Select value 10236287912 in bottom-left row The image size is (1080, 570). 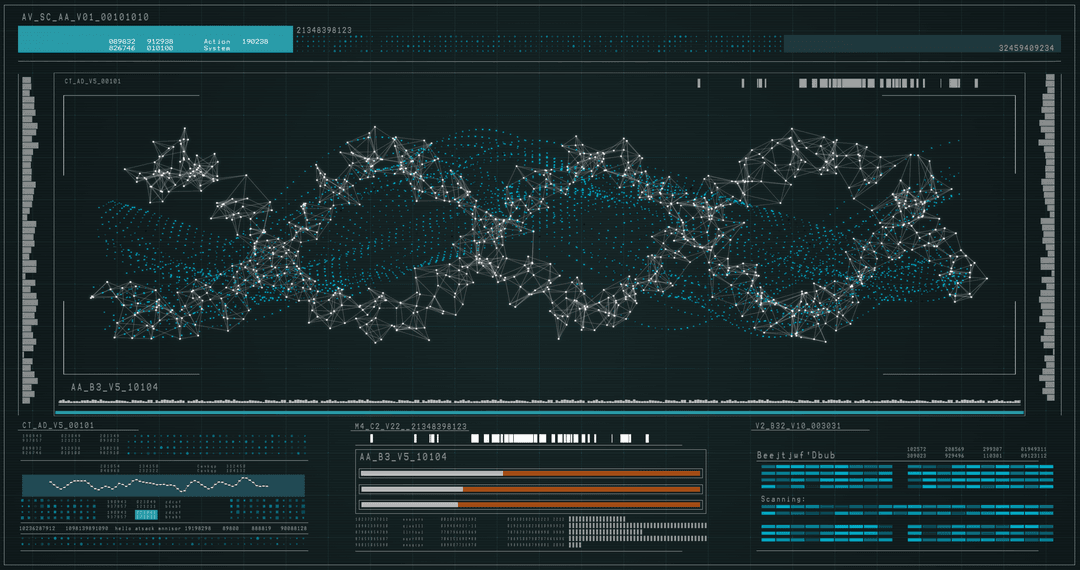tap(38, 529)
